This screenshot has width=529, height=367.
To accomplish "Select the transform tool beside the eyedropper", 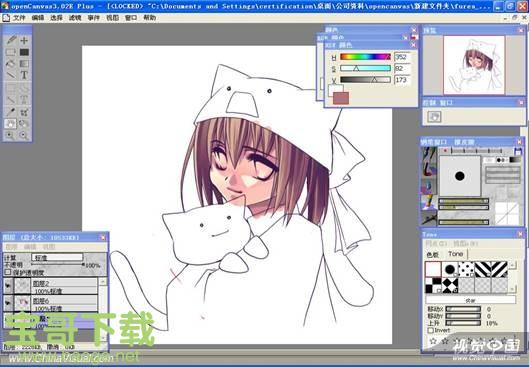I will 24,112.
